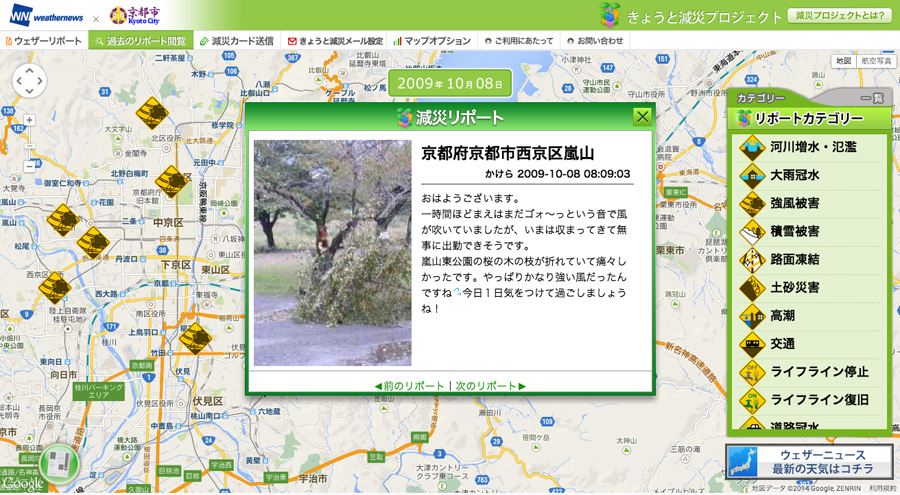Open the newspaper icon at bottom left
Screen dimensions: 900x495
(60, 463)
